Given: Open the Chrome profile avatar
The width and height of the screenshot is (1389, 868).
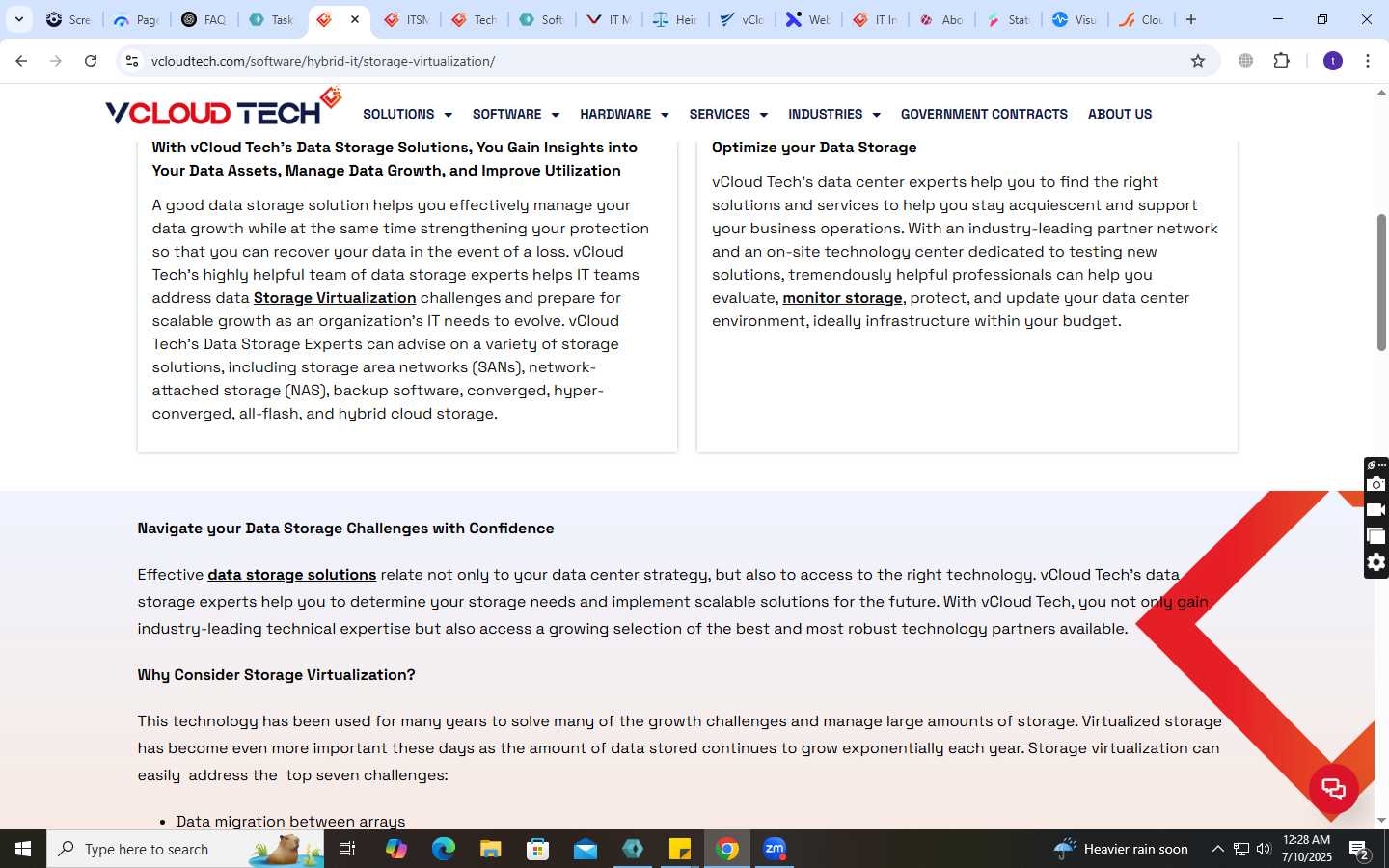Looking at the screenshot, I should click(x=1333, y=61).
